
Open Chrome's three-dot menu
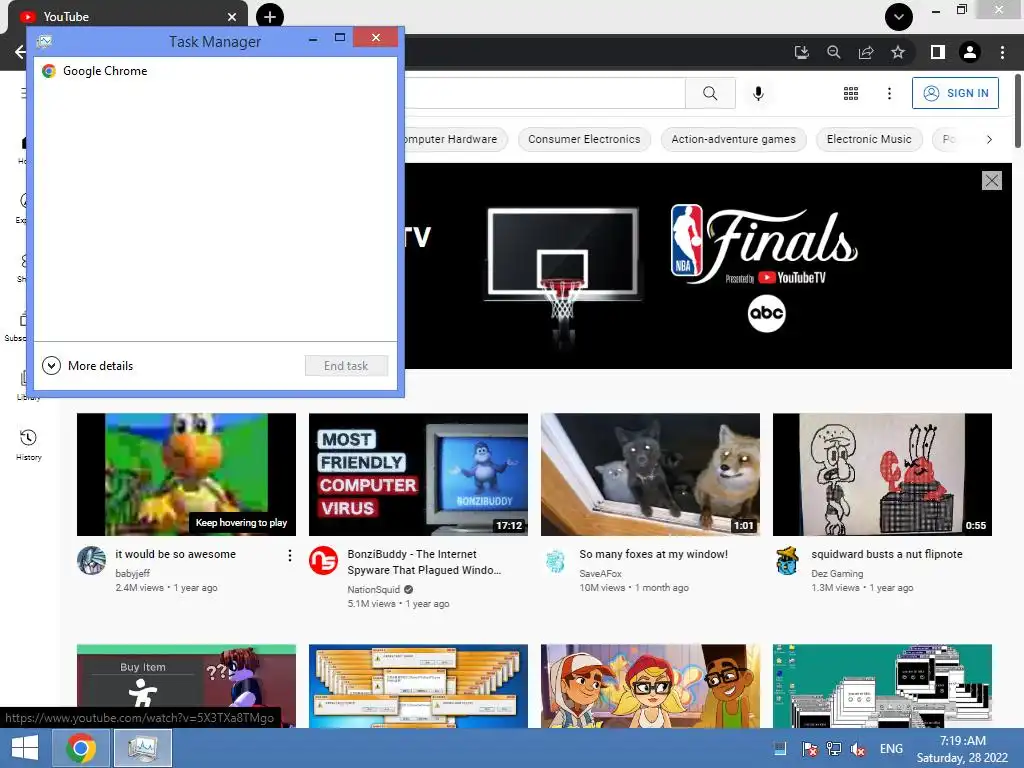coord(1002,52)
